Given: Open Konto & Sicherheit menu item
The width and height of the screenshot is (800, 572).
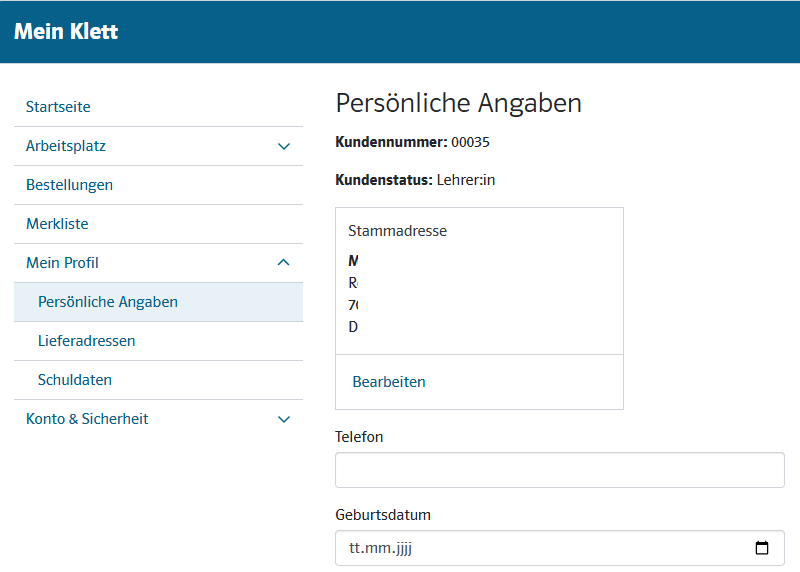Looking at the screenshot, I should tap(87, 419).
